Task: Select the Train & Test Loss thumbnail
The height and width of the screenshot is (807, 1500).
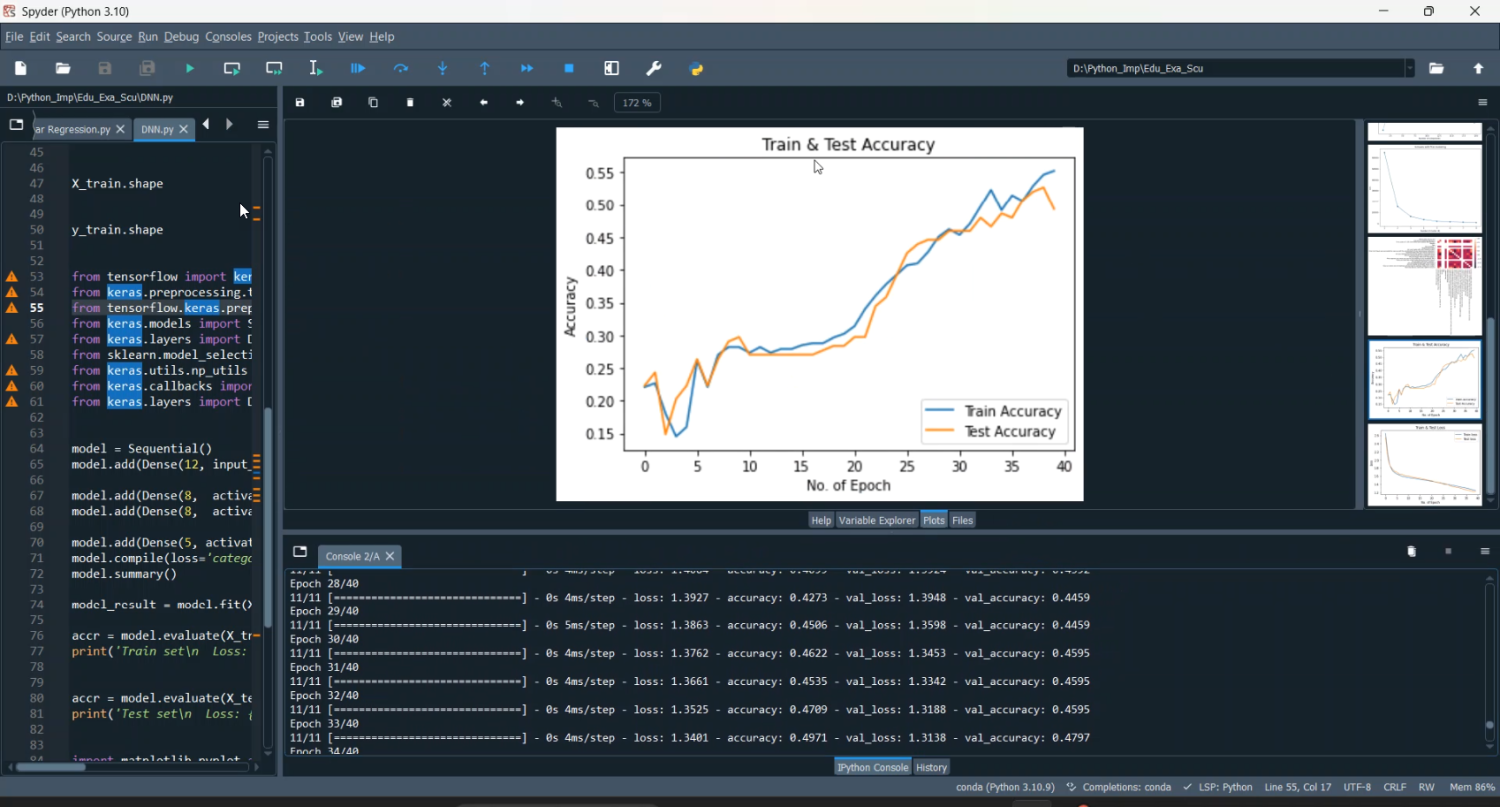Action: click(1424, 466)
